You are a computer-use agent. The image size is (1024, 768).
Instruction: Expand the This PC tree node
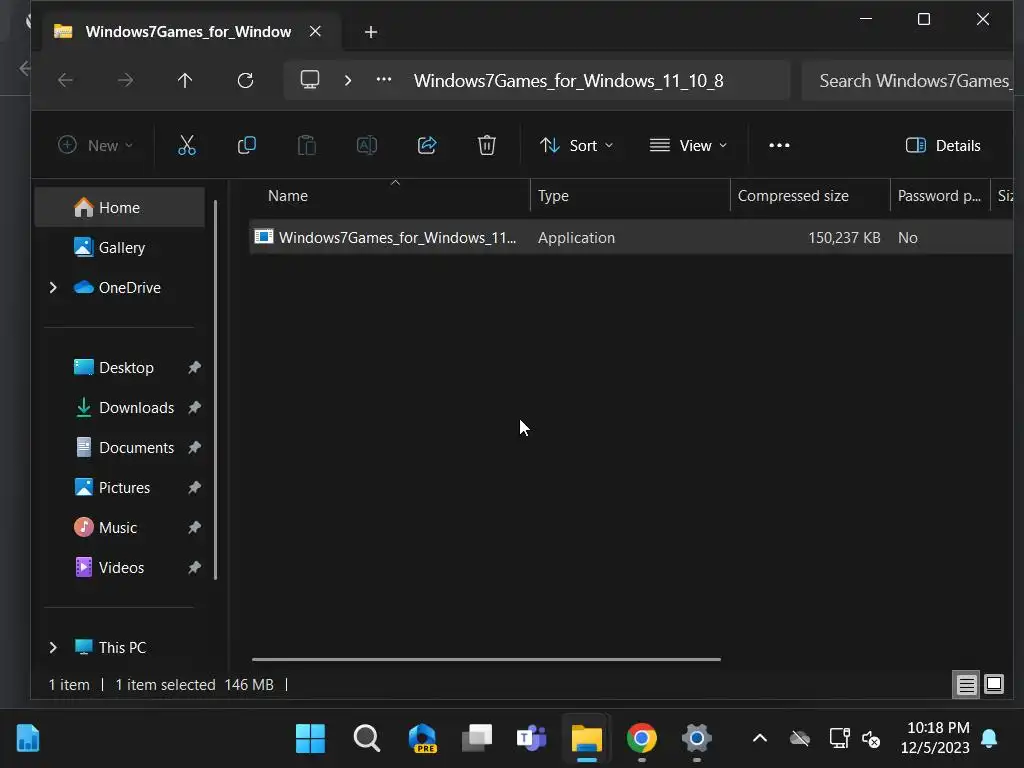pos(54,647)
